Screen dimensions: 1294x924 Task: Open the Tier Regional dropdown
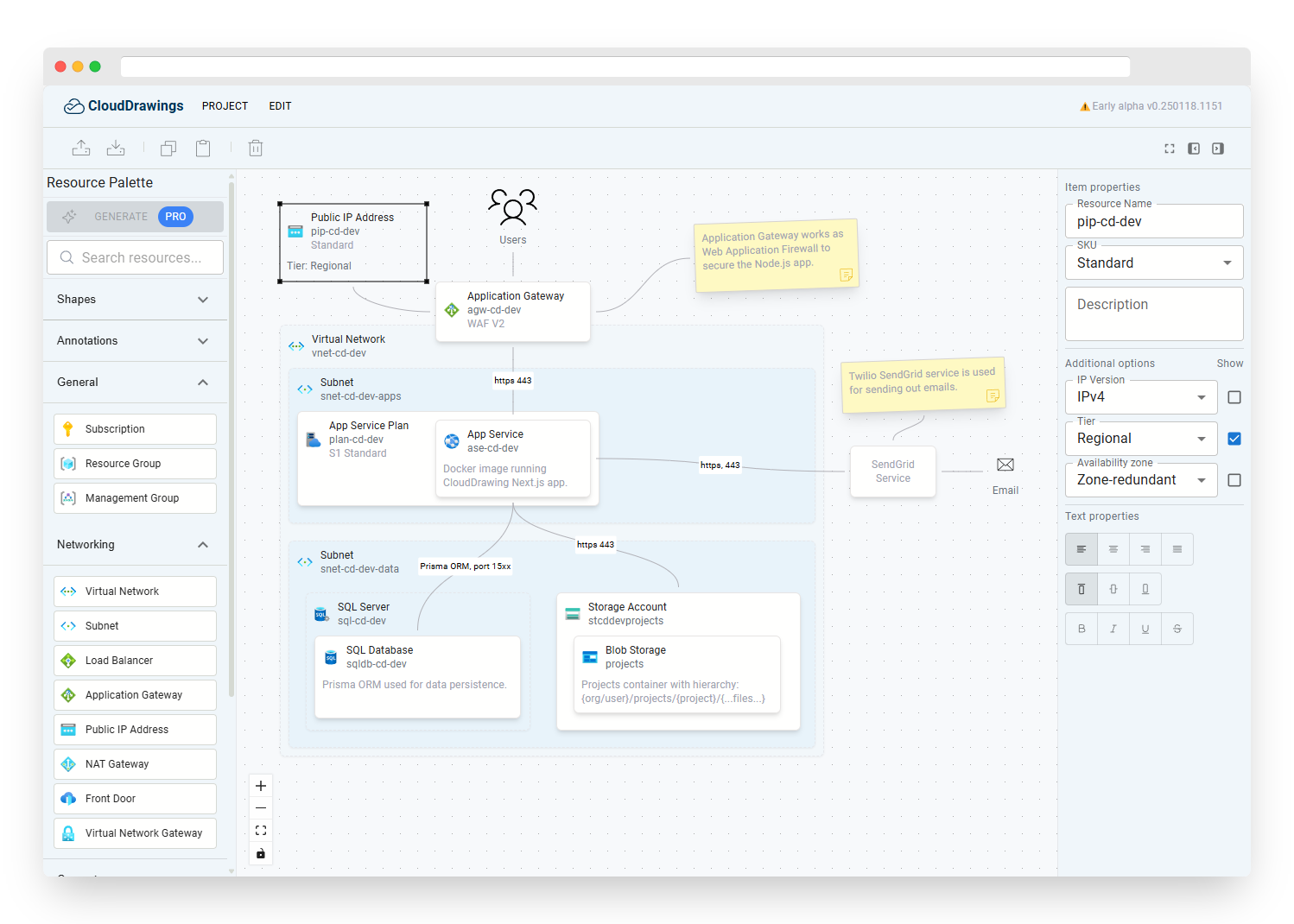tap(1141, 439)
